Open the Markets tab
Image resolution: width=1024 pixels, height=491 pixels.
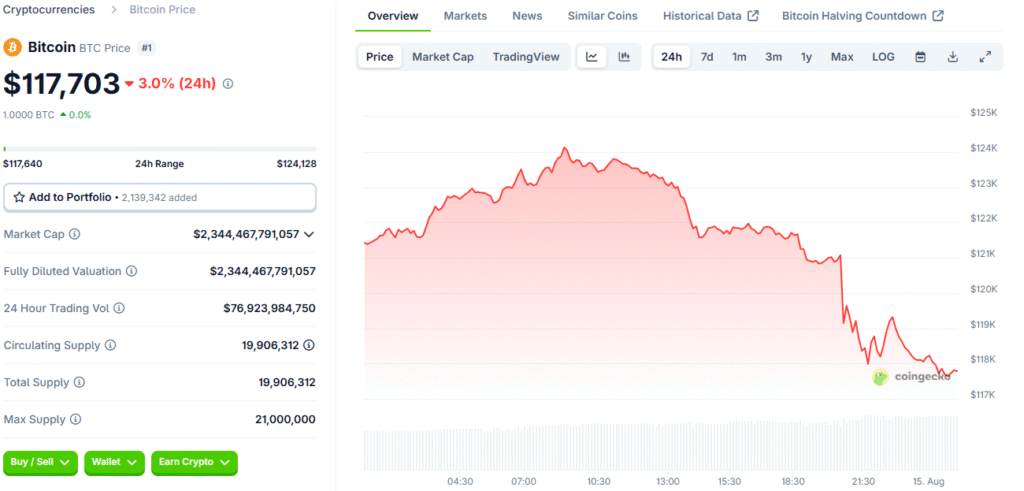tap(465, 16)
